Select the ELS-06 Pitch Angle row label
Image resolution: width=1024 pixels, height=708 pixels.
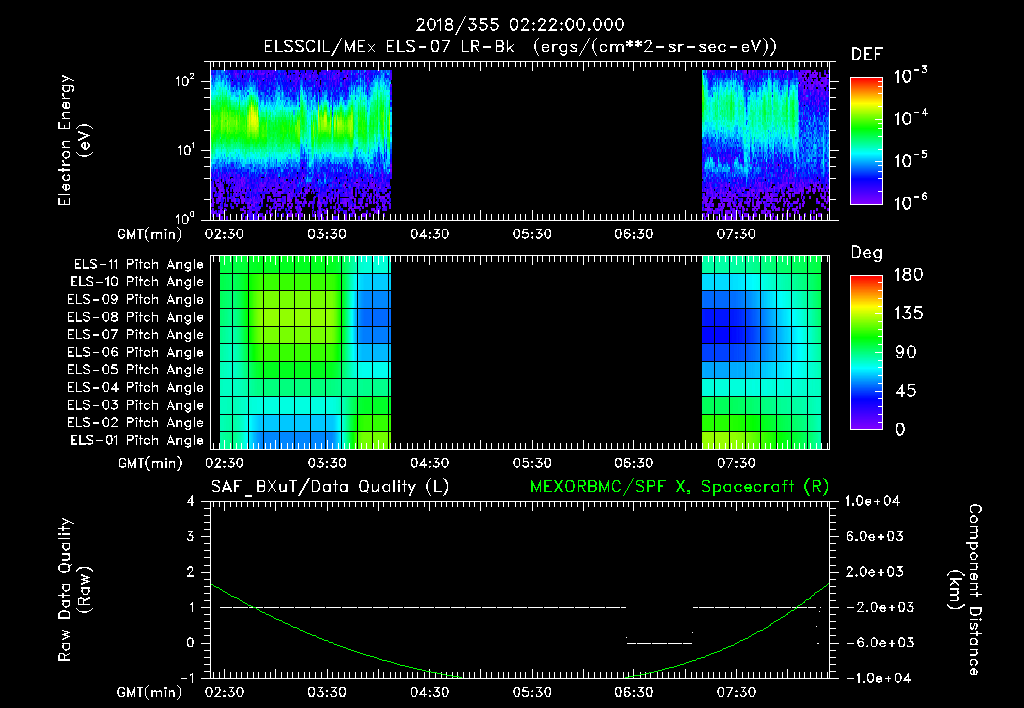[x=136, y=352]
